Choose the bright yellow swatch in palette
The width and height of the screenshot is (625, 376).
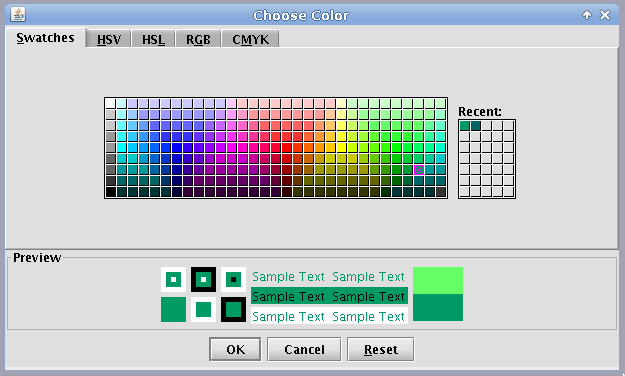click(x=342, y=148)
